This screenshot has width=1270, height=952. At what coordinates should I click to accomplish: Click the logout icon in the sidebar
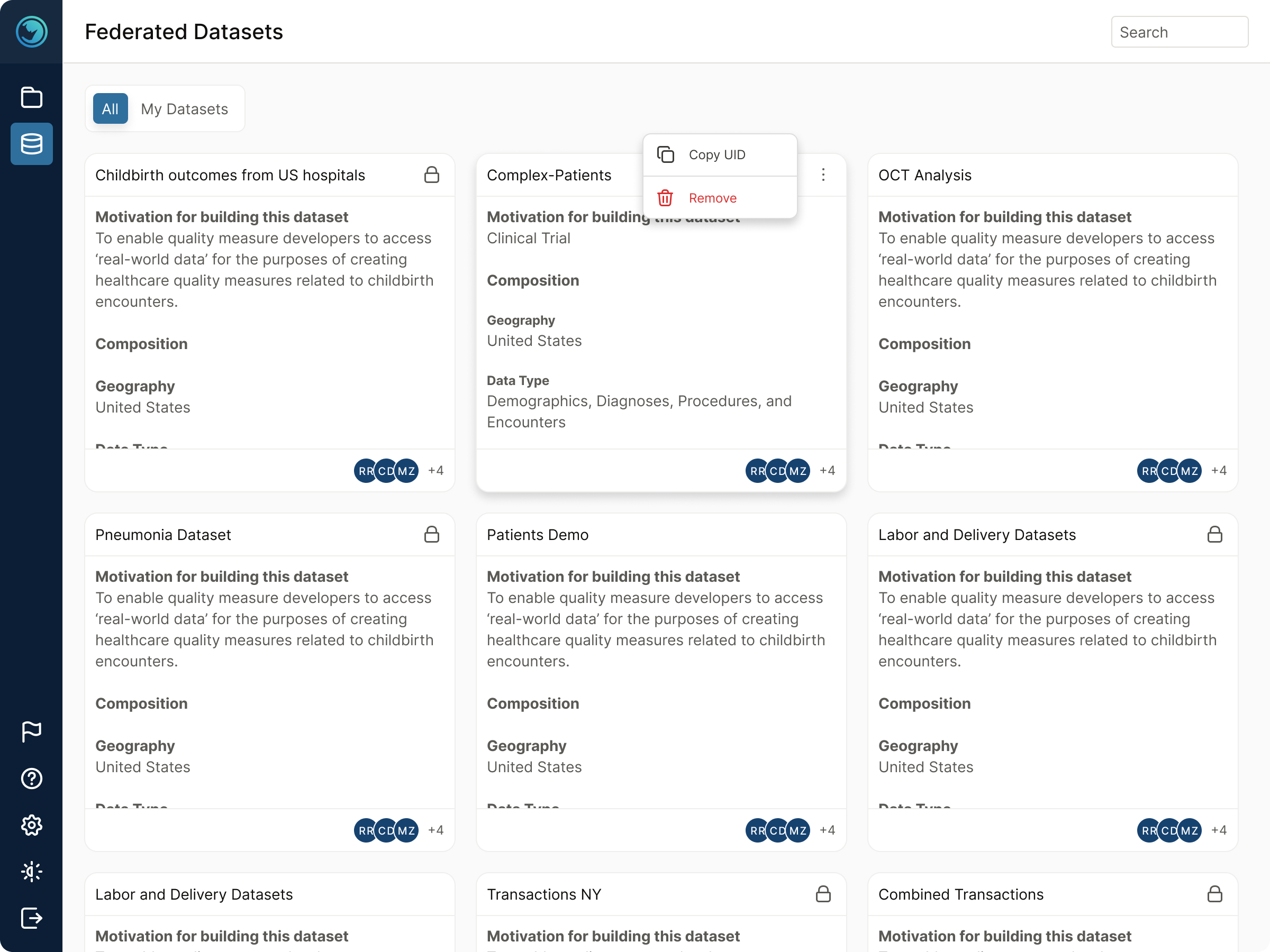[x=32, y=918]
